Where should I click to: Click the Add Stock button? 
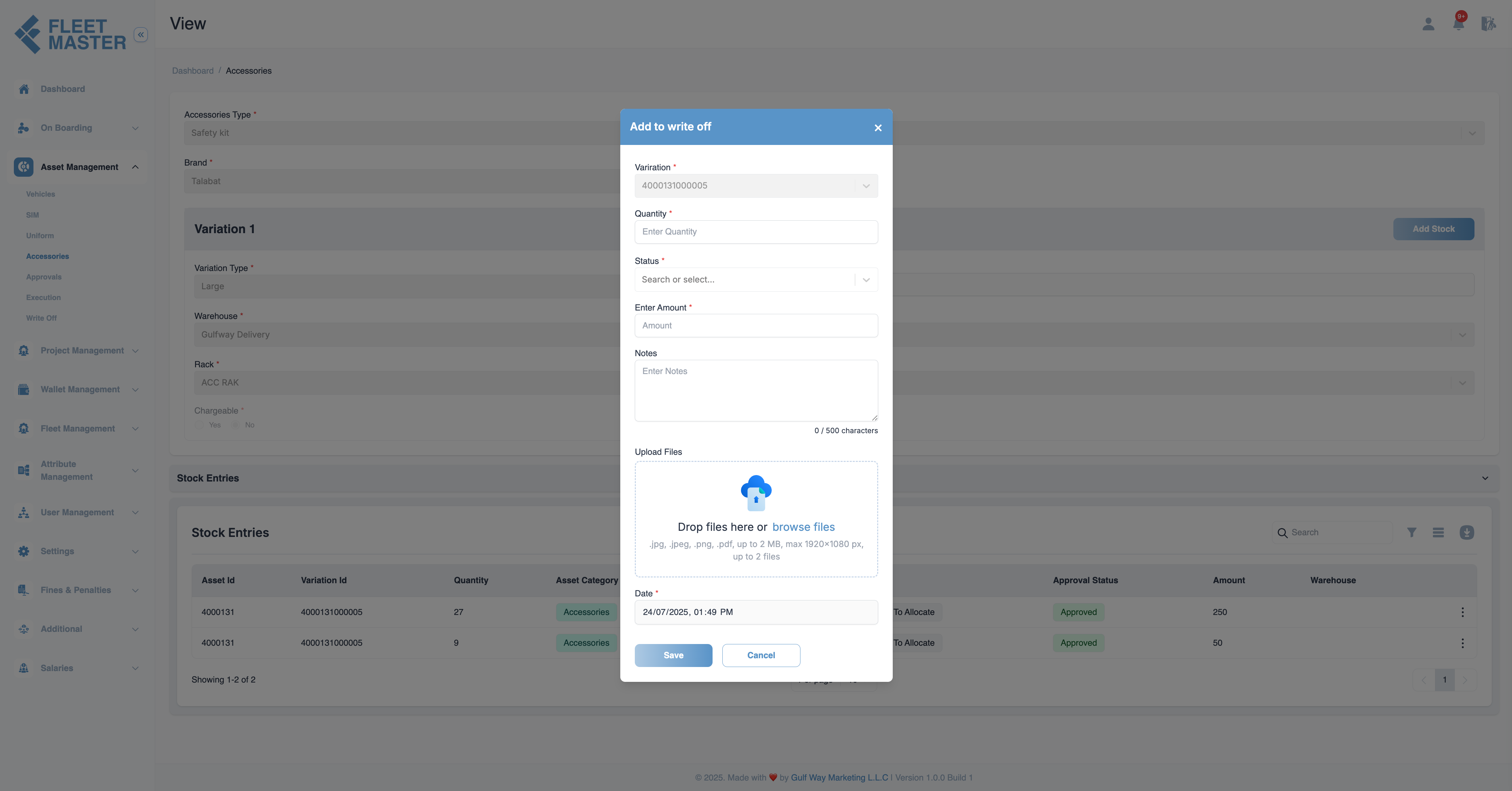pos(1433,229)
